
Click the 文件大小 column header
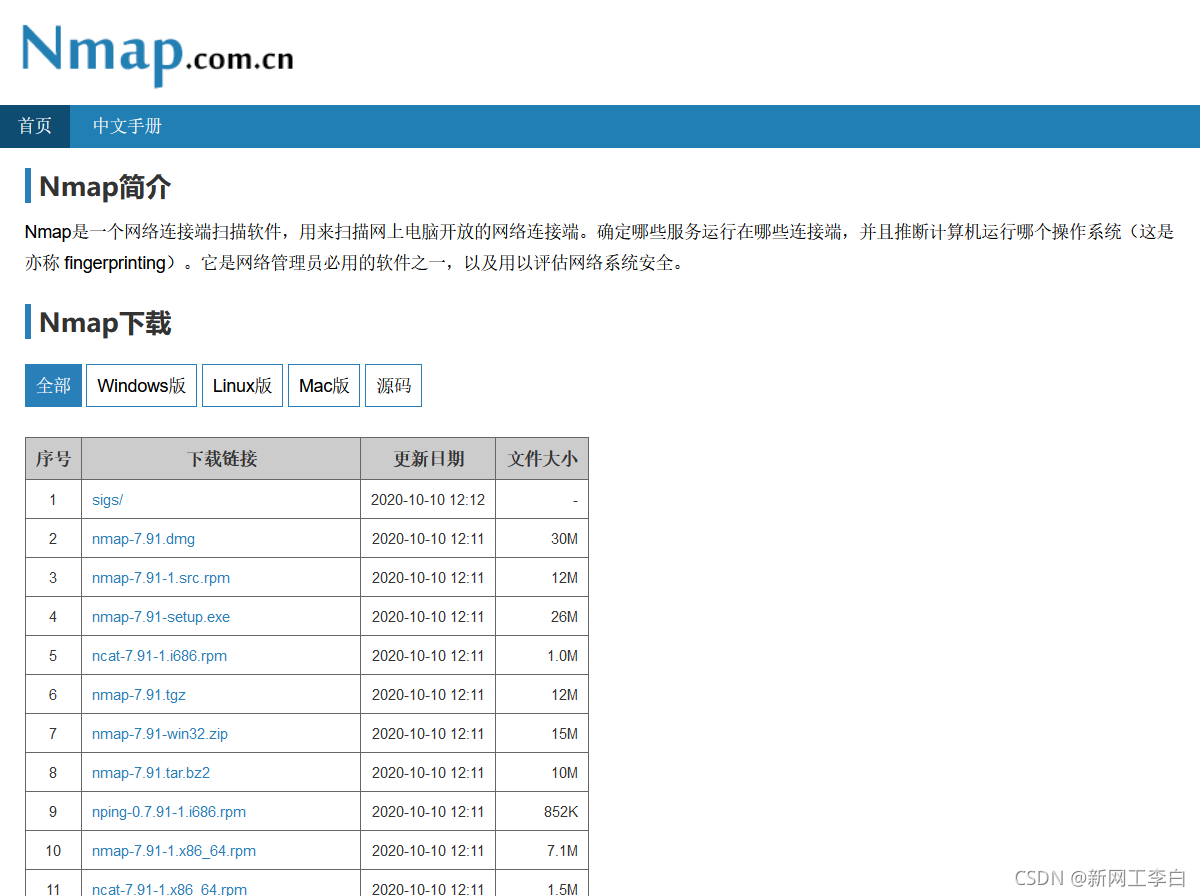click(542, 459)
